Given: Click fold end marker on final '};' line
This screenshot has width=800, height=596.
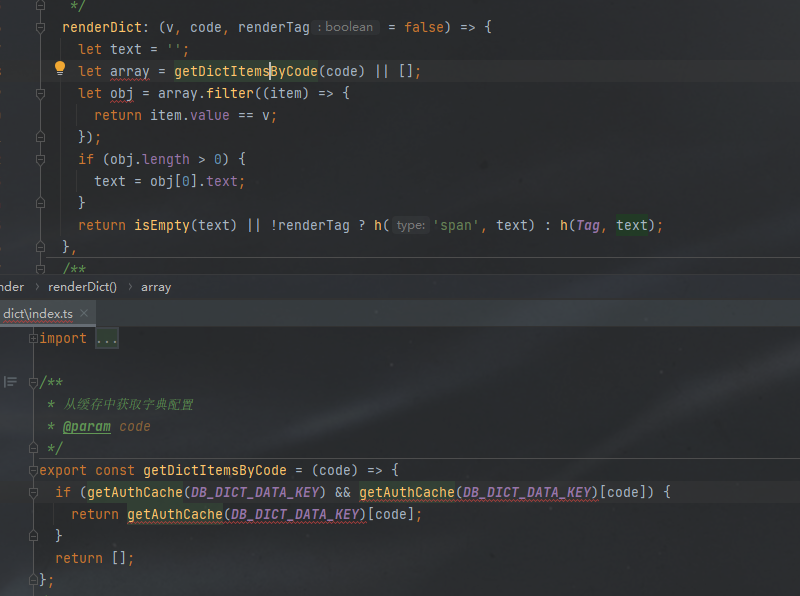Looking at the screenshot, I should coord(33,580).
